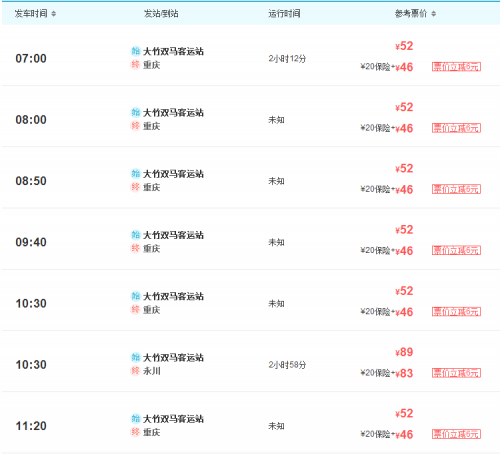Screen dimensions: 500x454
Task: Click the 永川 destination text
Action: coord(152,371)
